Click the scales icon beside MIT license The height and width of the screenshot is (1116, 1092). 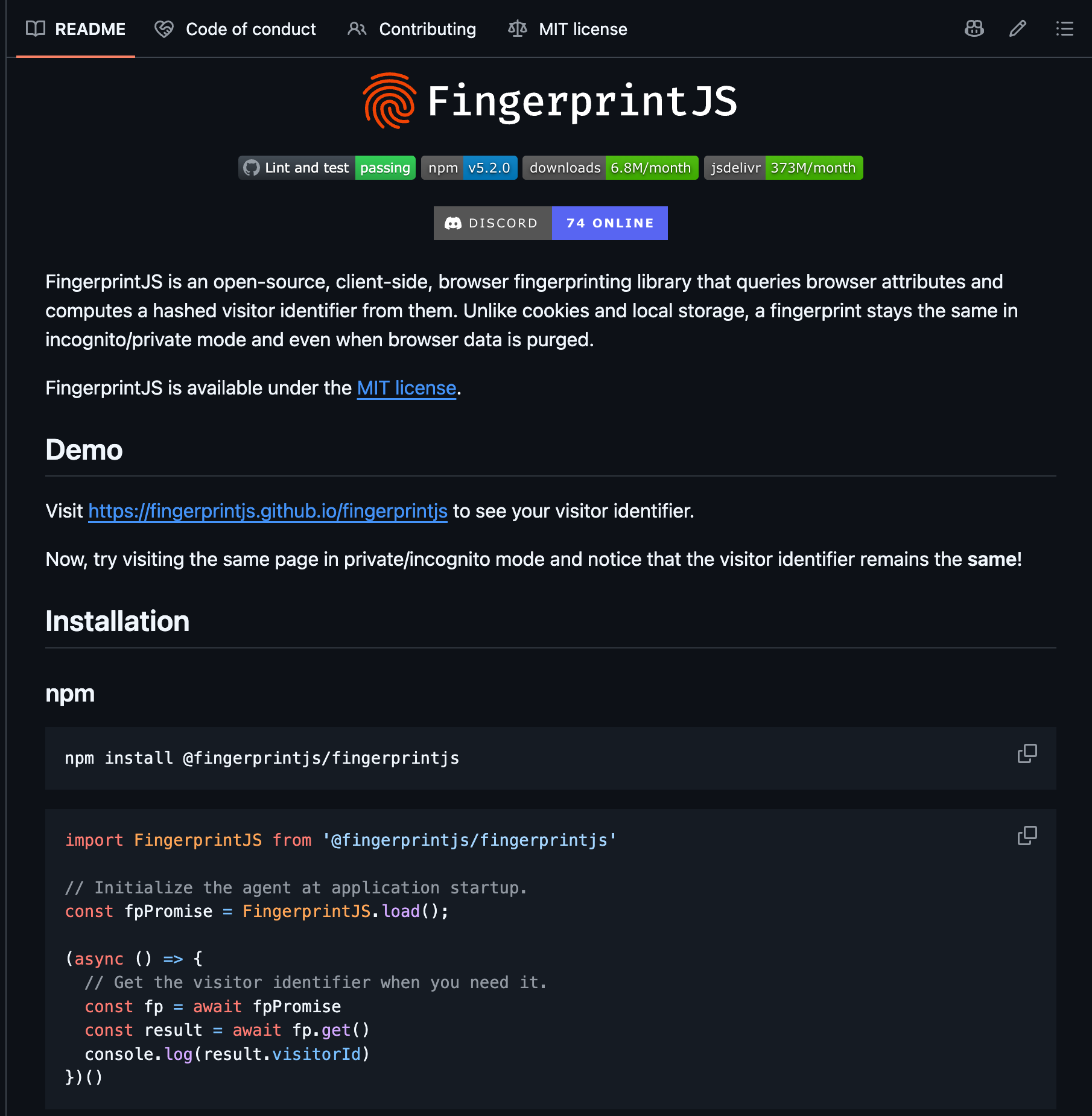pos(518,28)
